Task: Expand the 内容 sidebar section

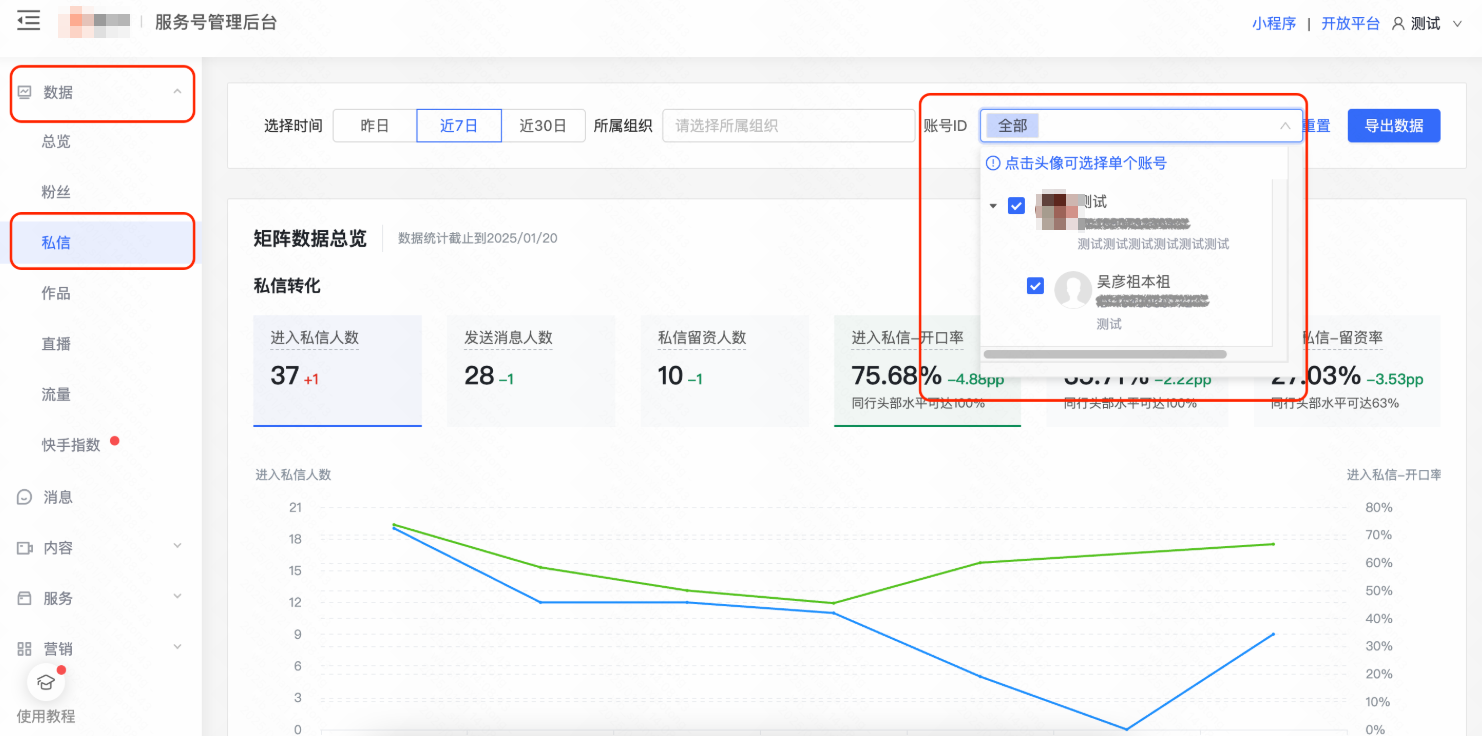Action: pyautogui.click(x=177, y=547)
